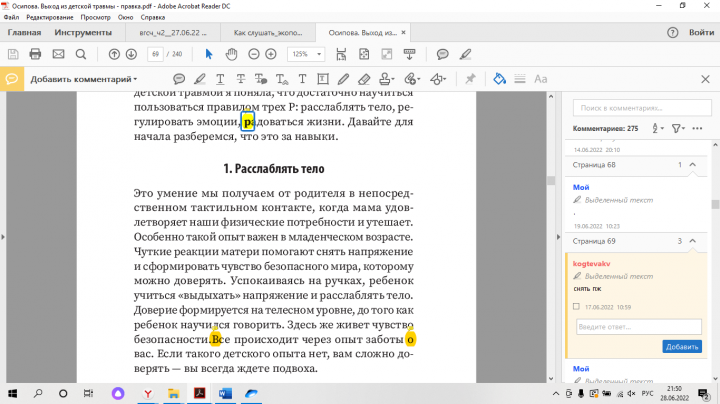Open Read Mode icon
The image size is (720, 404).
(387, 54)
